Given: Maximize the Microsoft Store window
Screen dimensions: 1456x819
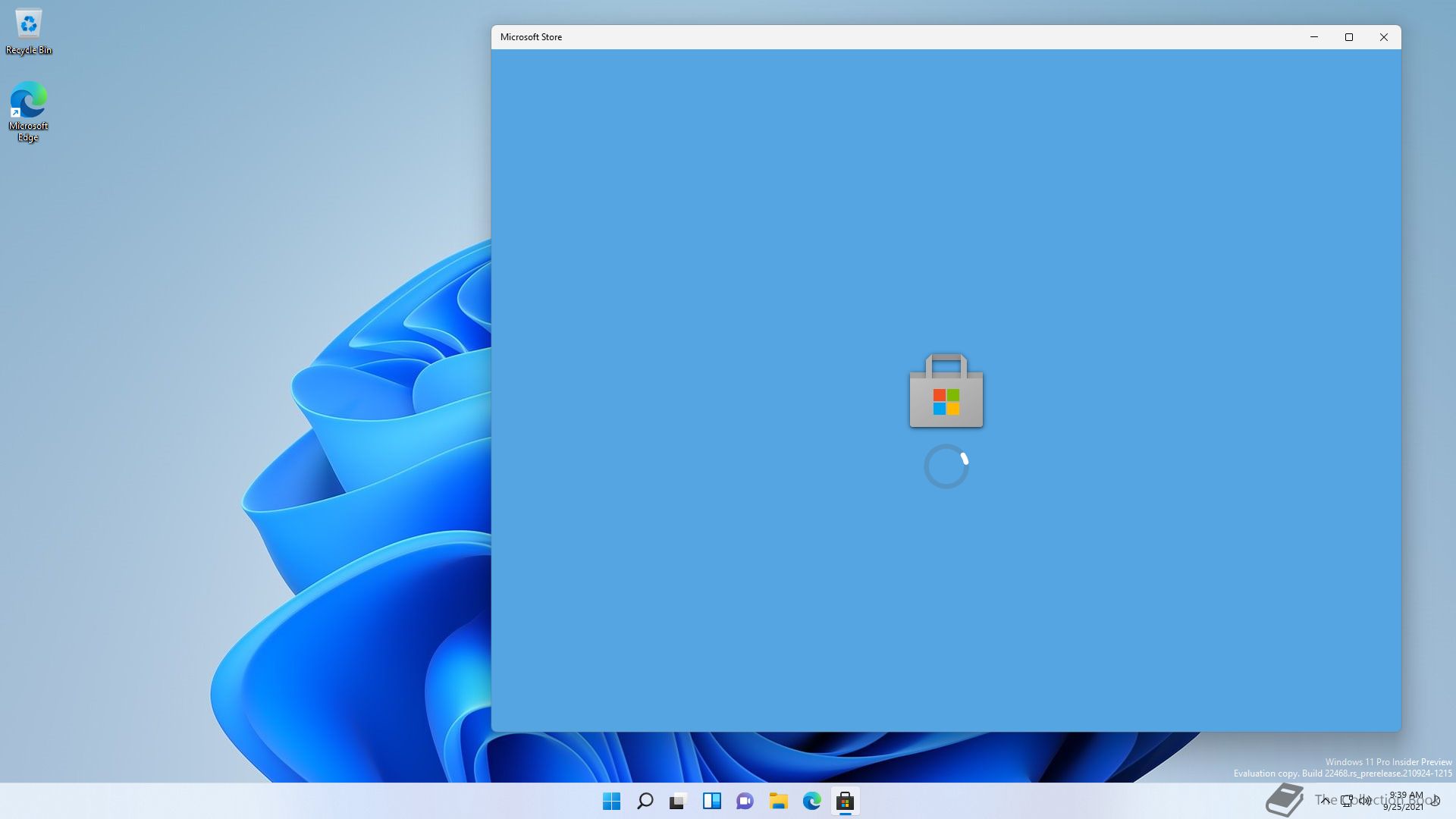Looking at the screenshot, I should point(1349,37).
